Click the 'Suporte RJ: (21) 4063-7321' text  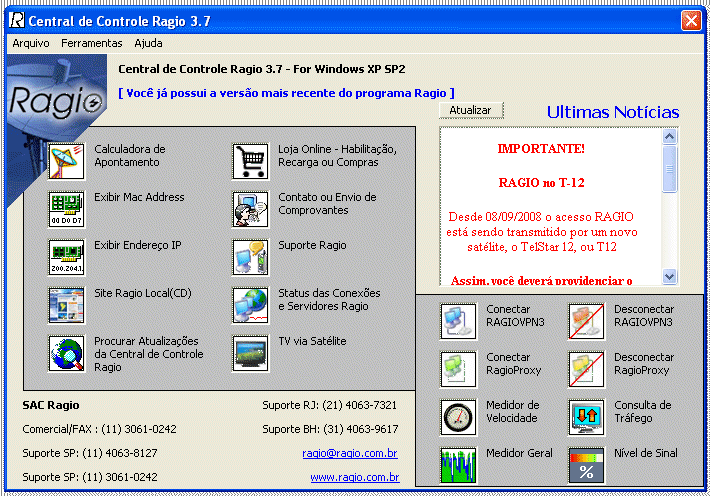click(x=330, y=405)
